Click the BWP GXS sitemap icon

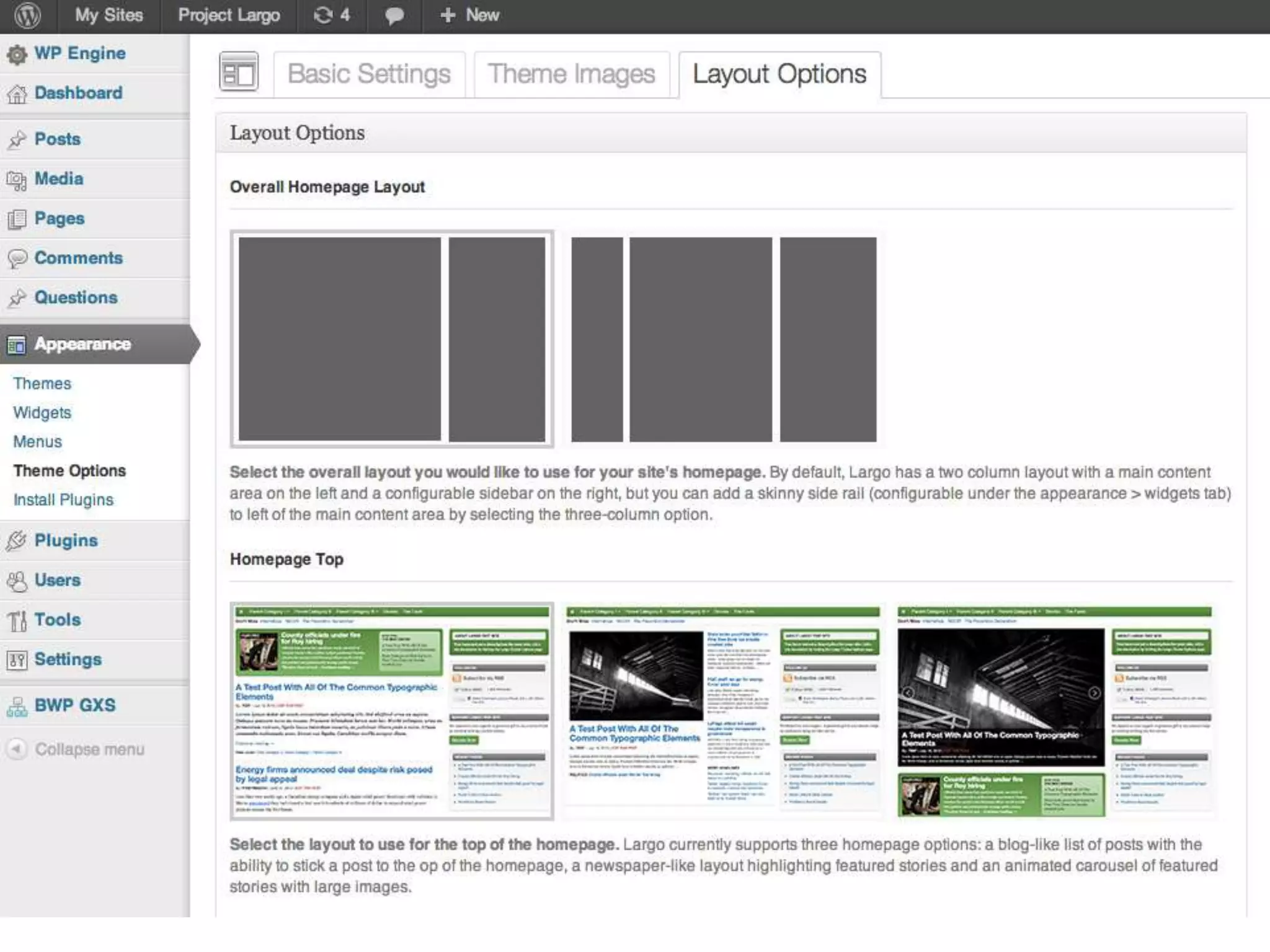(x=17, y=706)
